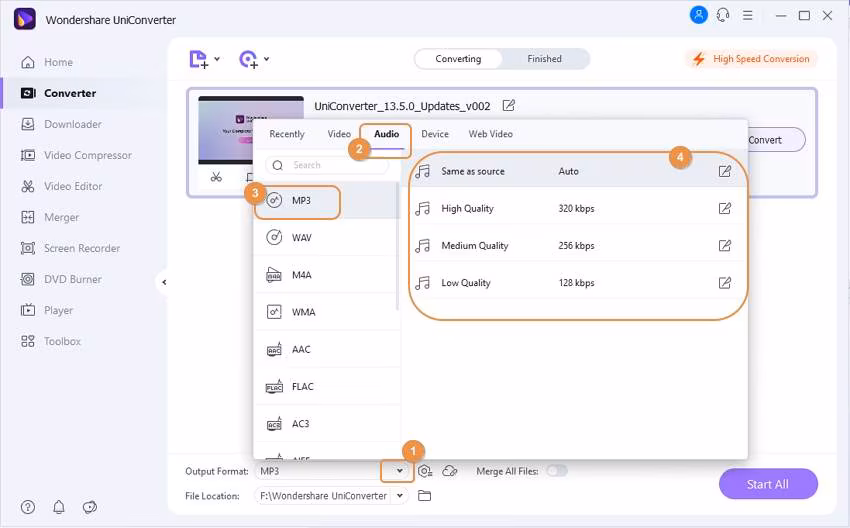The width and height of the screenshot is (850, 528).
Task: Open output format settings gear icon
Action: pos(425,471)
